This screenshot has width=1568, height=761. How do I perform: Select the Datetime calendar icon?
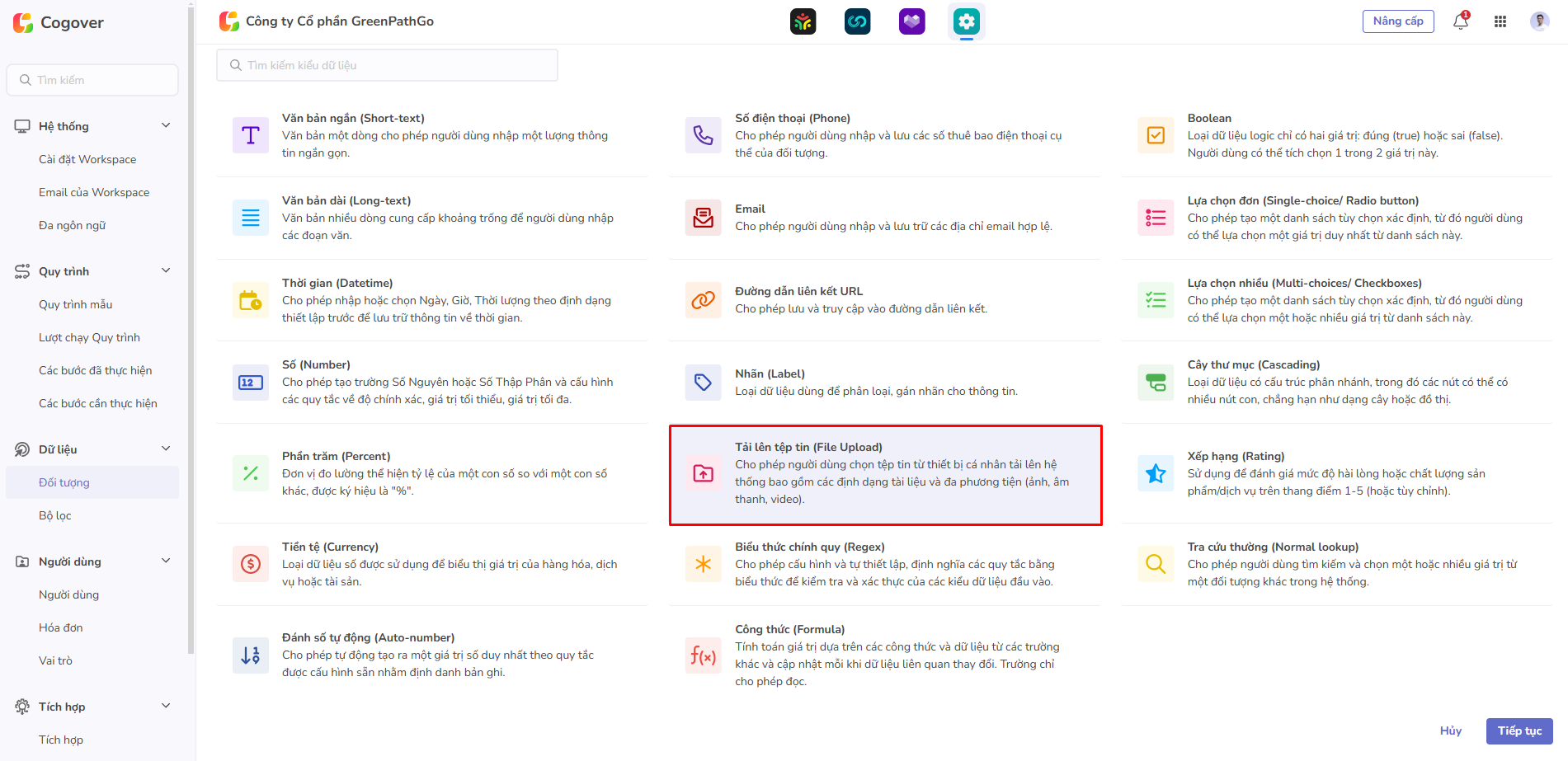point(250,300)
